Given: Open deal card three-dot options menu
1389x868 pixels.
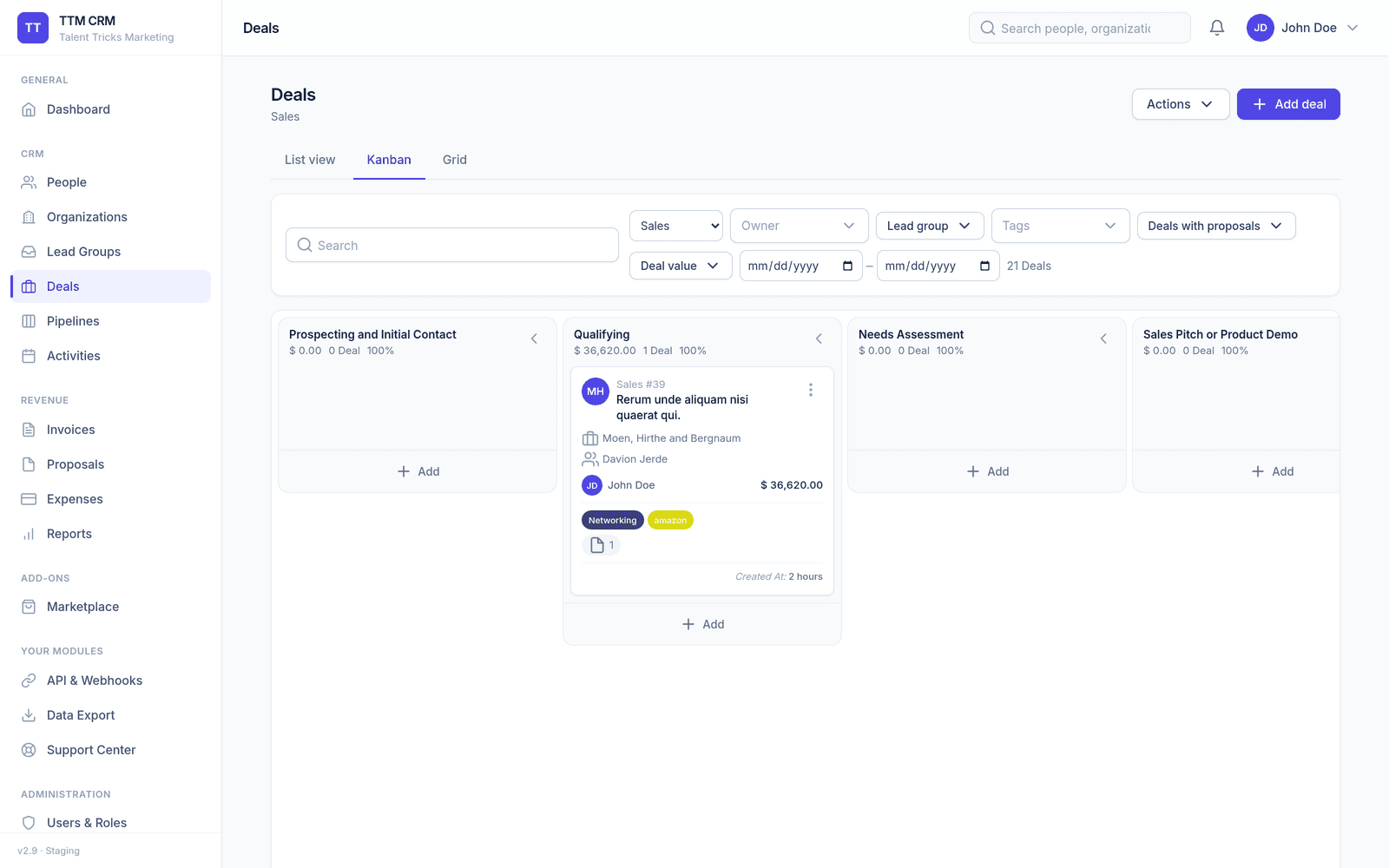Looking at the screenshot, I should tap(811, 391).
